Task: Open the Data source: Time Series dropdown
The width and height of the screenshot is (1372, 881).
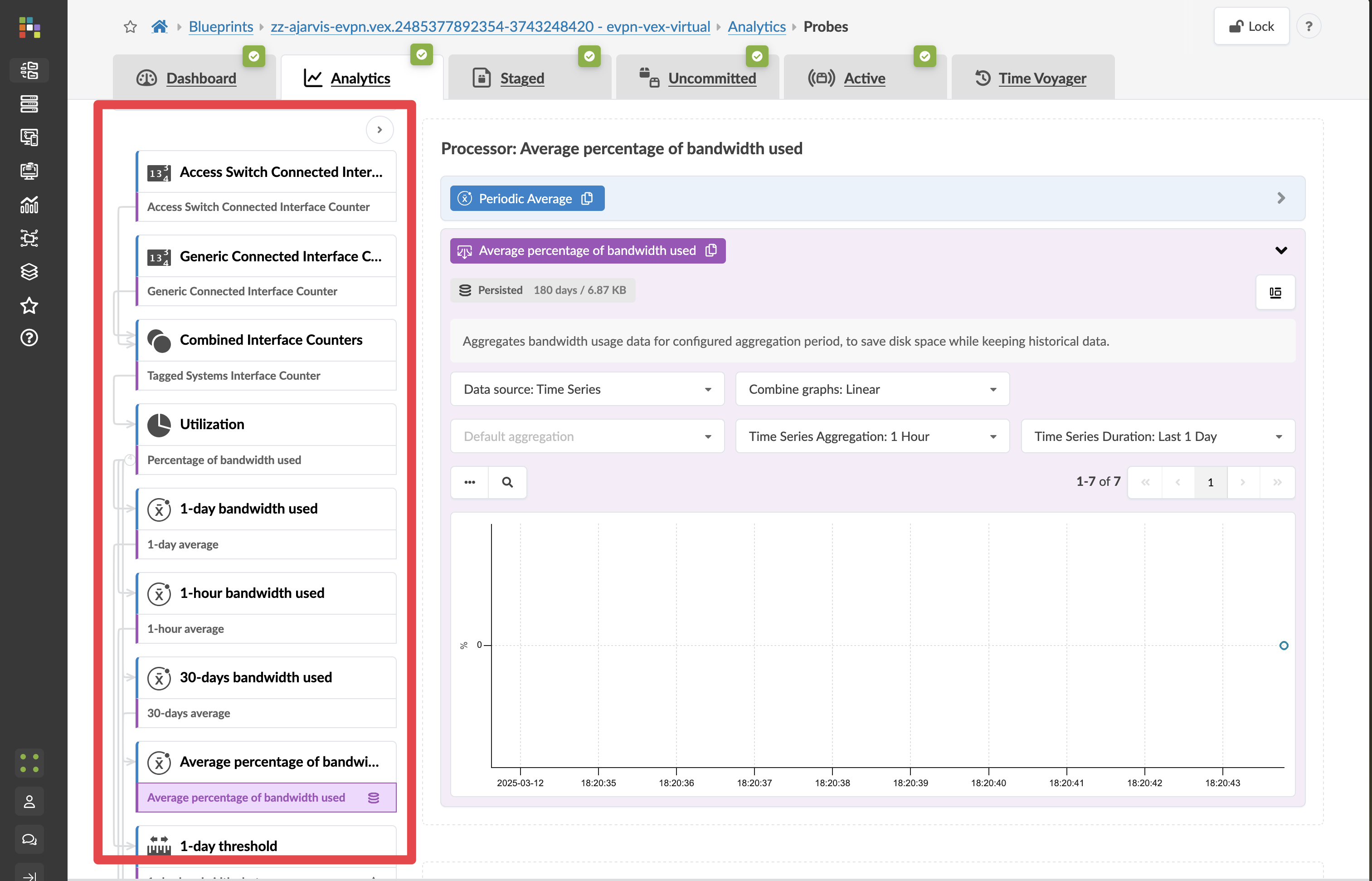Action: tap(587, 390)
